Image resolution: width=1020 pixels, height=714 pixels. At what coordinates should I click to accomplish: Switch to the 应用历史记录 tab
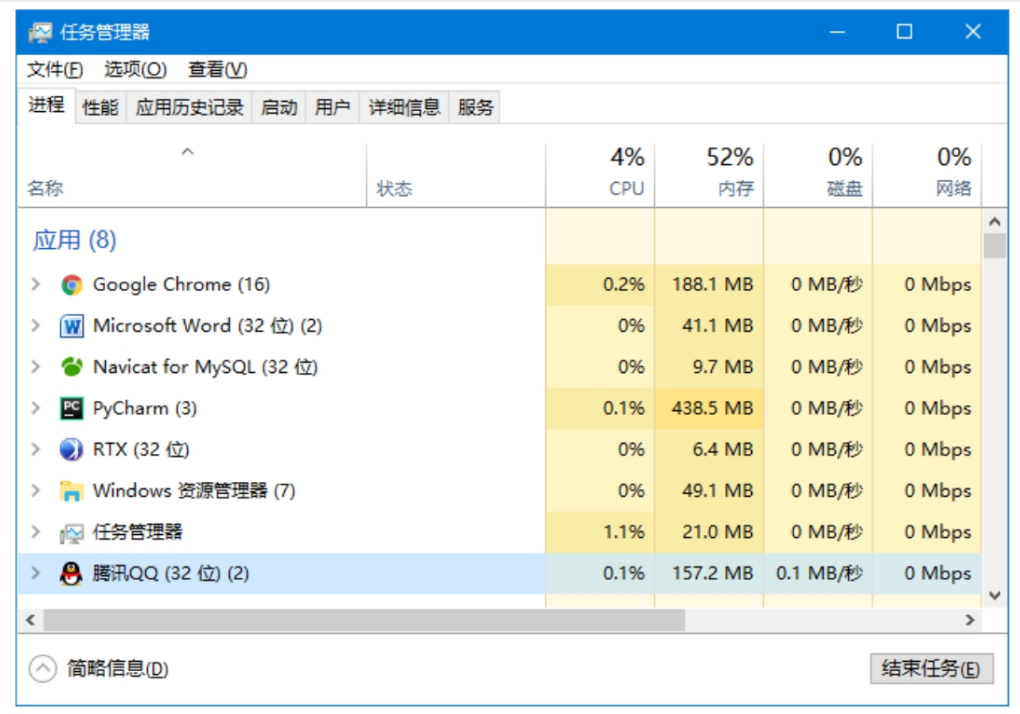coord(189,107)
